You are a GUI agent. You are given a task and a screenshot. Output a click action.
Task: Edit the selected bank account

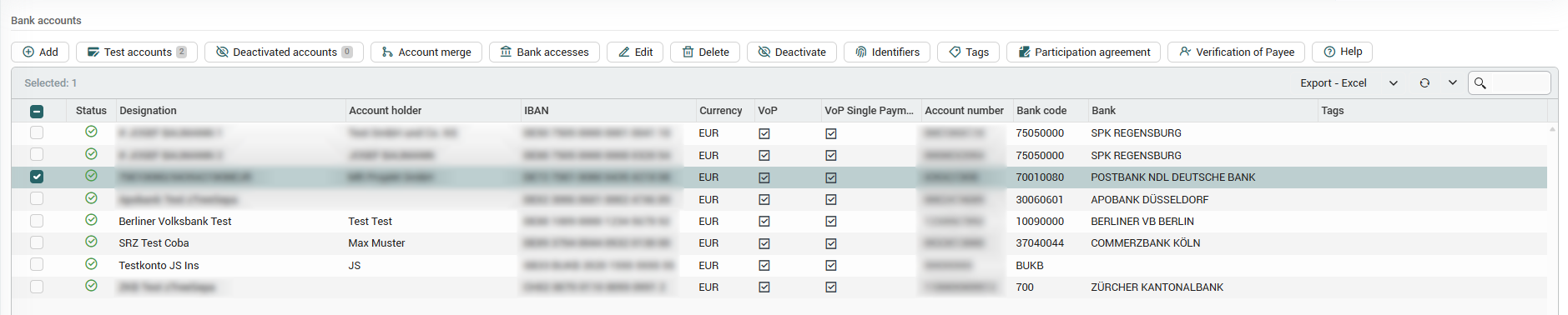point(635,52)
